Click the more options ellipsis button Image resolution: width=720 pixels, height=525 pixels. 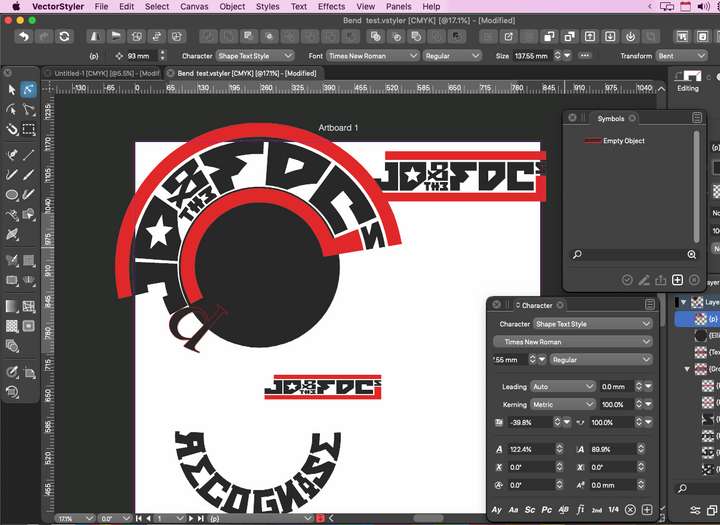(585, 56)
